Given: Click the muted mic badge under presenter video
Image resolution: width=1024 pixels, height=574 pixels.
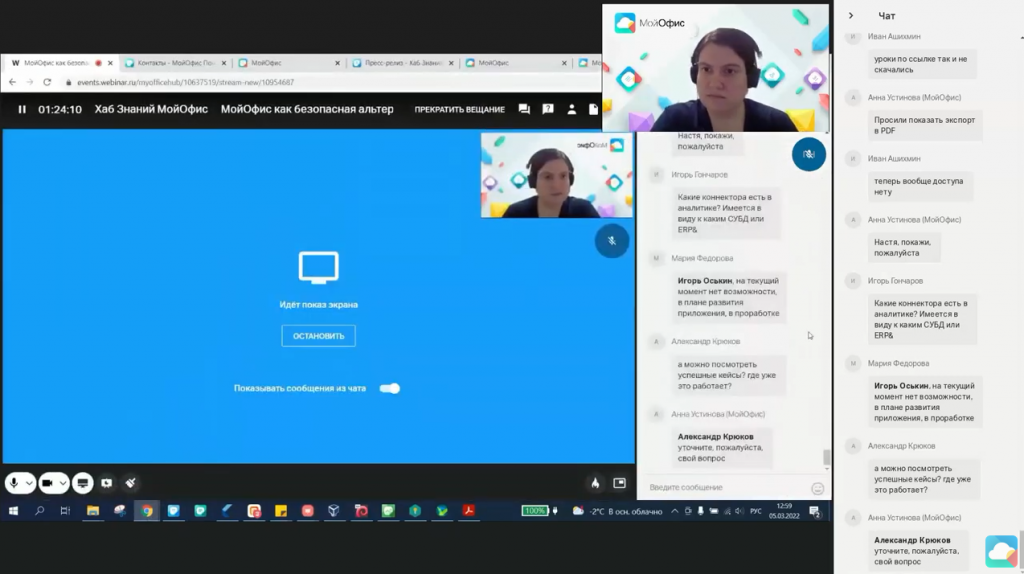Looking at the screenshot, I should [x=612, y=241].
